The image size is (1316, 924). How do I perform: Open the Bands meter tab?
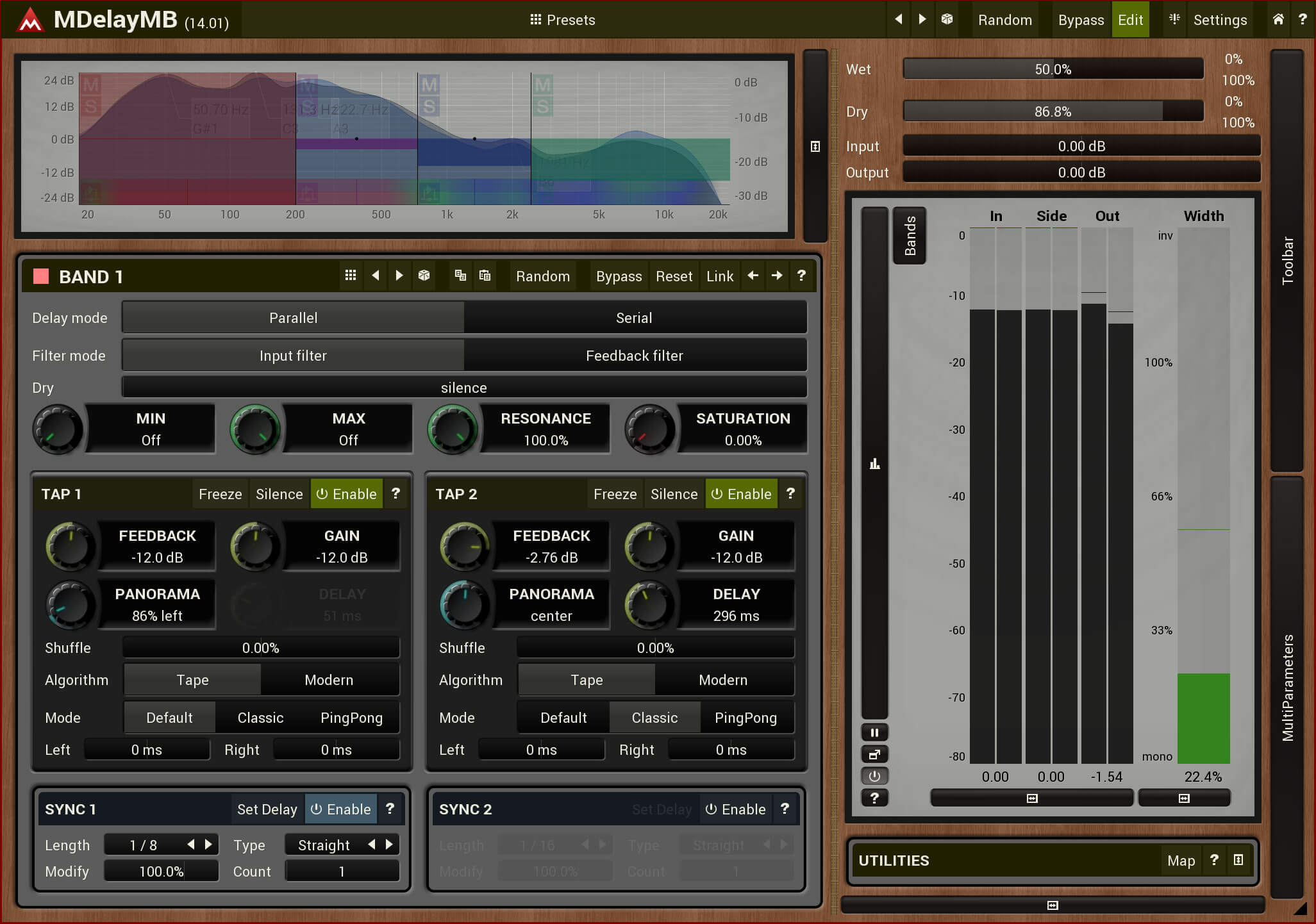(x=910, y=235)
